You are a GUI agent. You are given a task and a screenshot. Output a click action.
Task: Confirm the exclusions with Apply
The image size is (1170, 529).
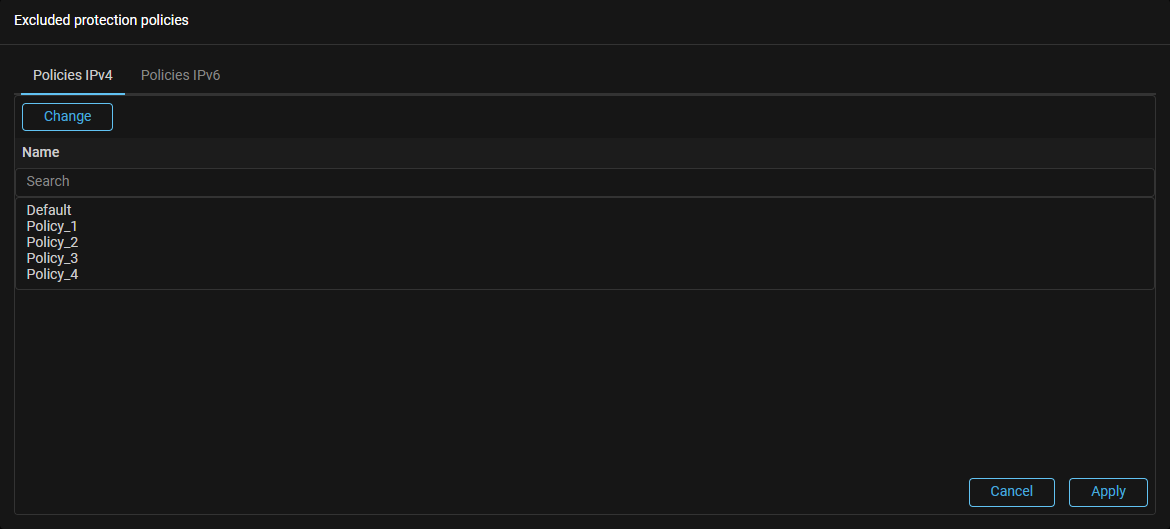(1108, 492)
